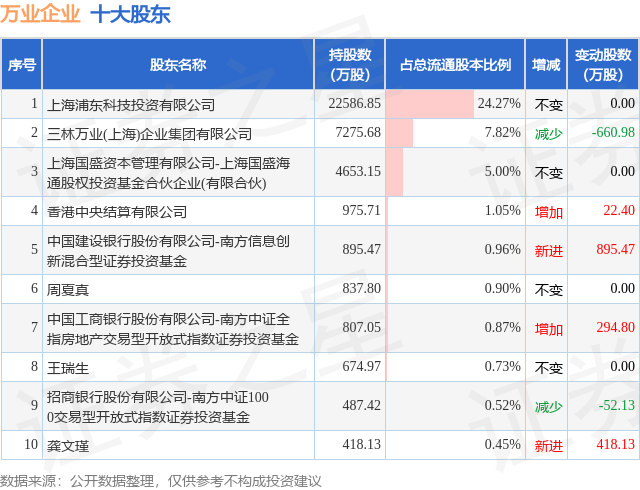Viewport: 640px width, 490px height.
Task: Click the 0.96% ratio value
Action: tap(502, 249)
